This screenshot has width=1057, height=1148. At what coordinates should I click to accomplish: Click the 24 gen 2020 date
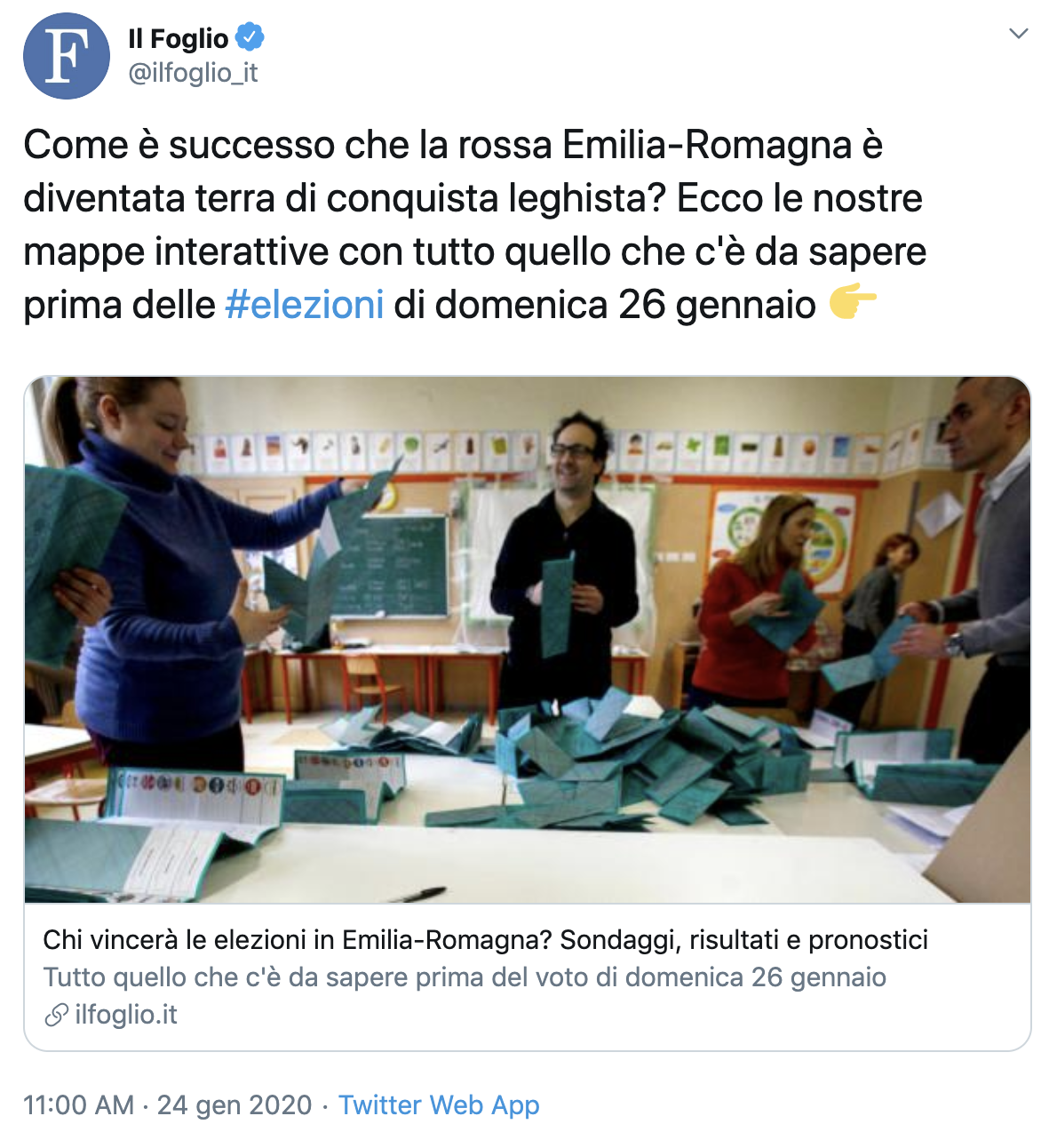click(x=234, y=1105)
